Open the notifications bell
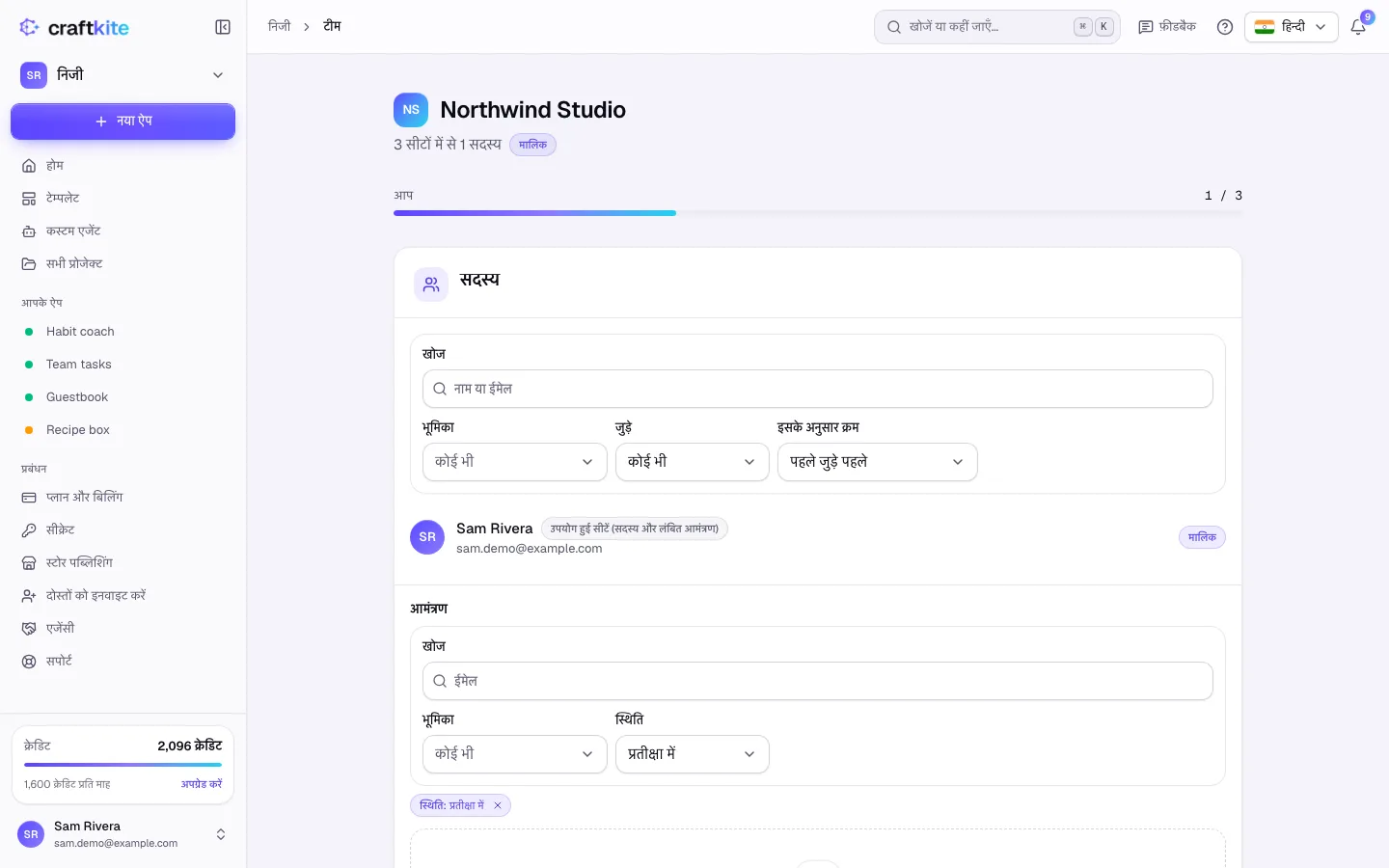1389x868 pixels. click(1358, 27)
